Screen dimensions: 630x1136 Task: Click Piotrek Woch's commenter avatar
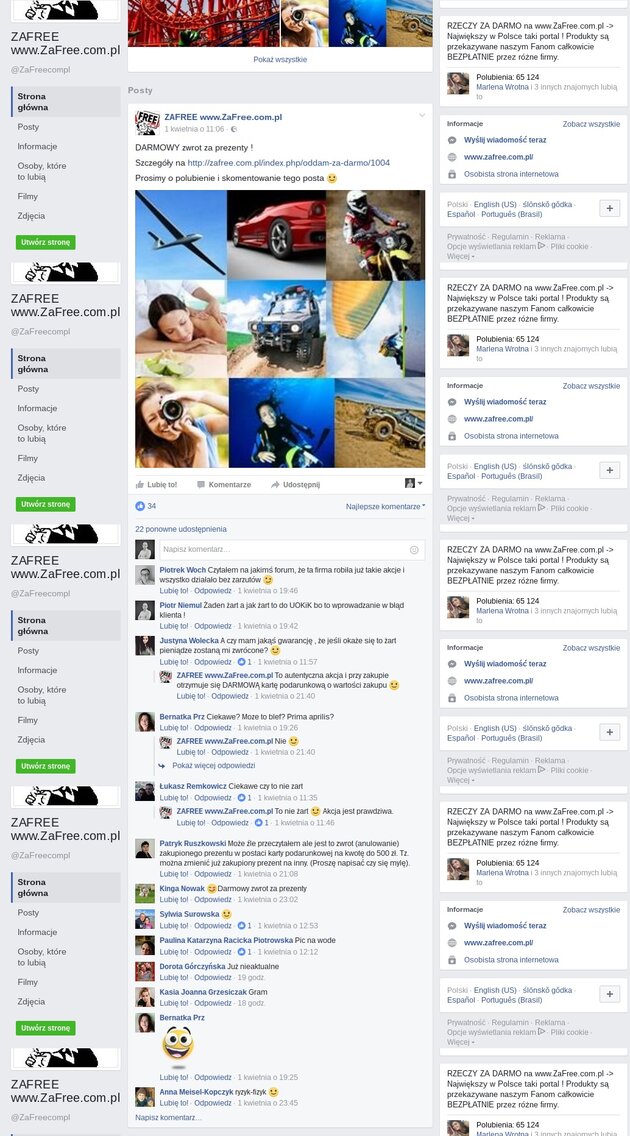click(145, 575)
